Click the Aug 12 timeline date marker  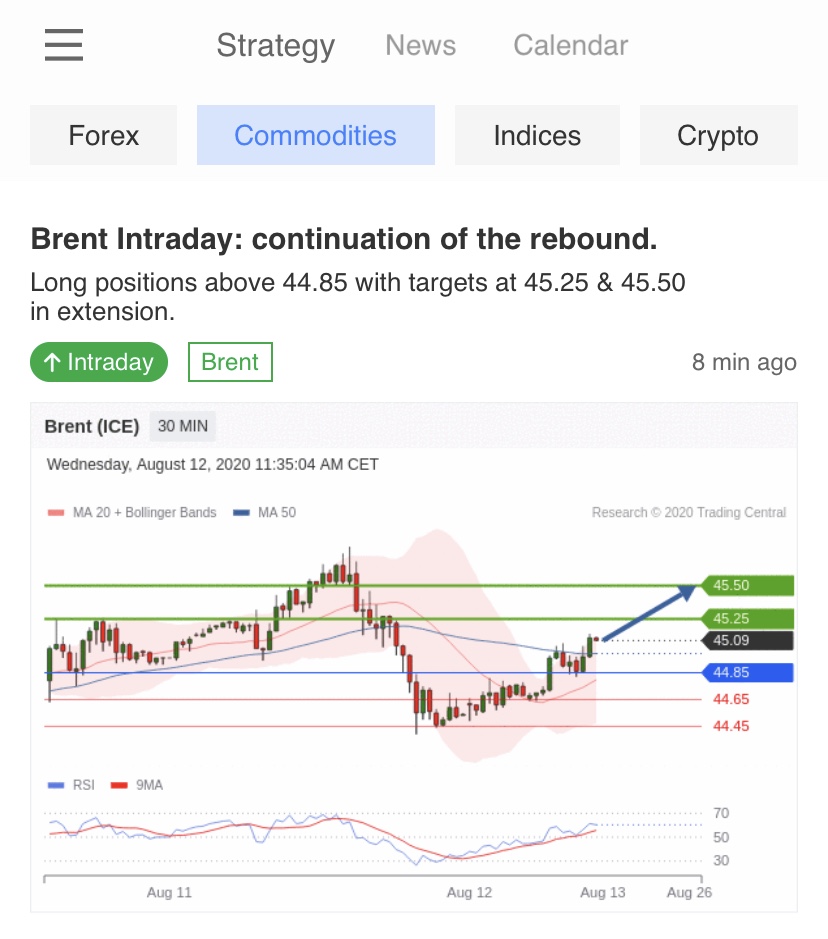[x=469, y=892]
